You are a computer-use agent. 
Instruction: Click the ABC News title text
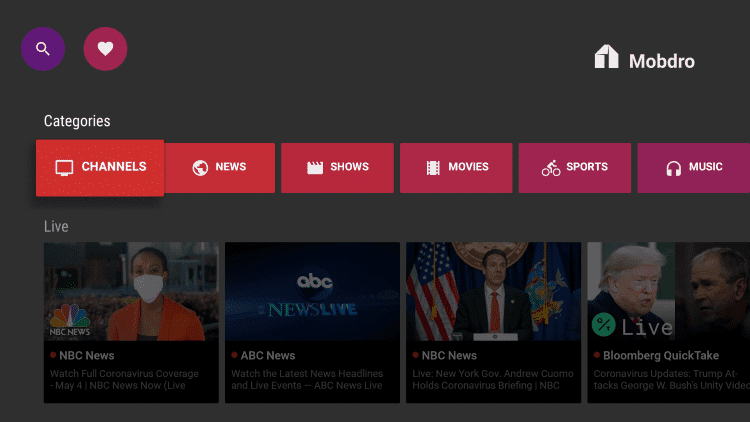267,355
